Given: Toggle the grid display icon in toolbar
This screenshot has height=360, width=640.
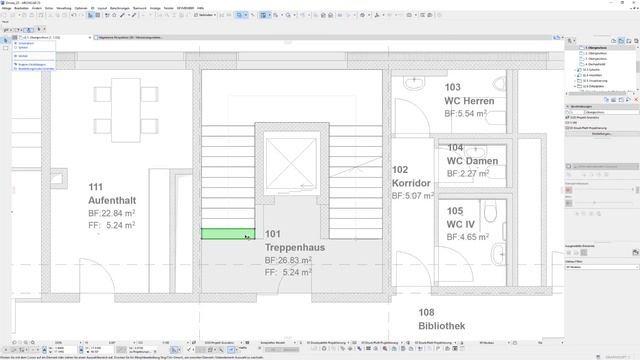Looking at the screenshot, I should (x=98, y=15).
